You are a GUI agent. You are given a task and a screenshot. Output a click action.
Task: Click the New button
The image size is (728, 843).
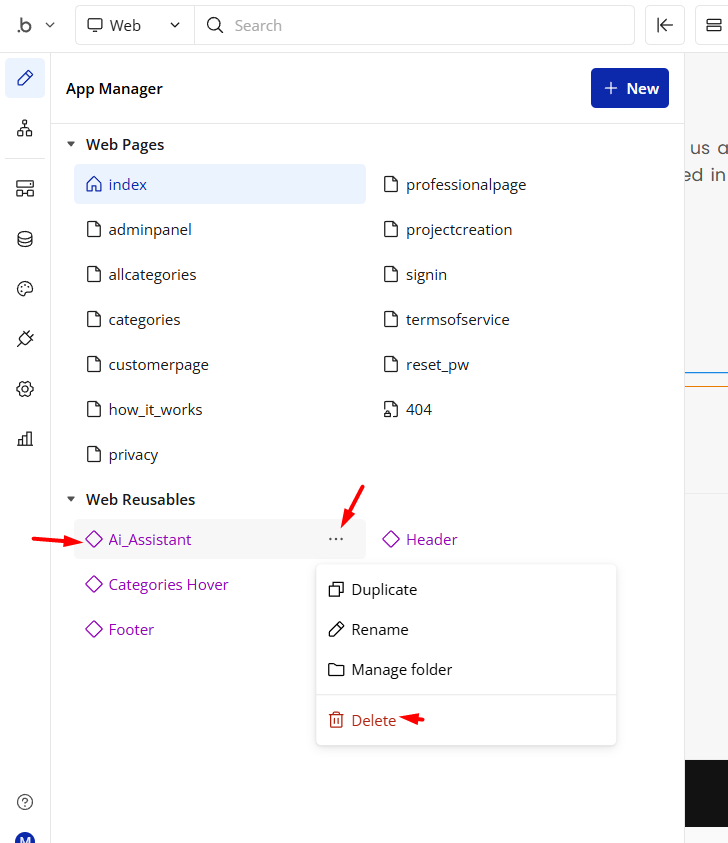pyautogui.click(x=629, y=88)
